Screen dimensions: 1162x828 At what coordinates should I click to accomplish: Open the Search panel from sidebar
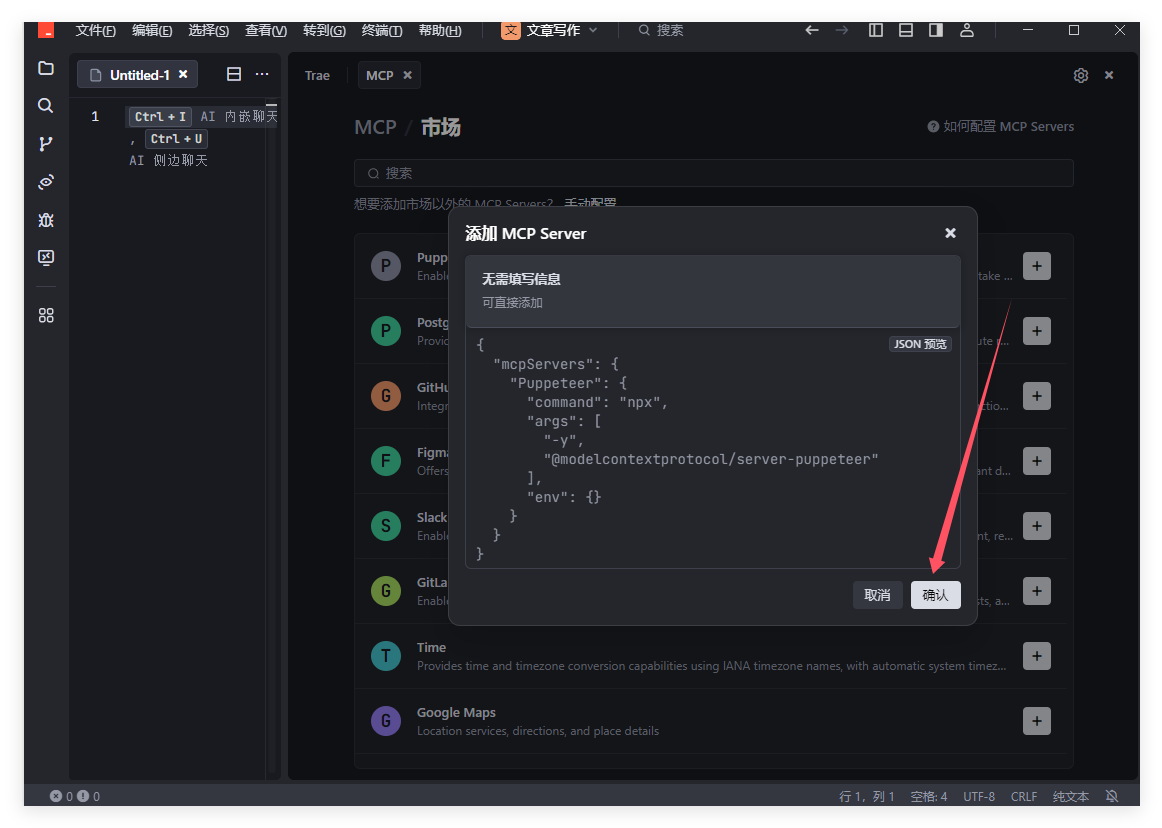45,106
